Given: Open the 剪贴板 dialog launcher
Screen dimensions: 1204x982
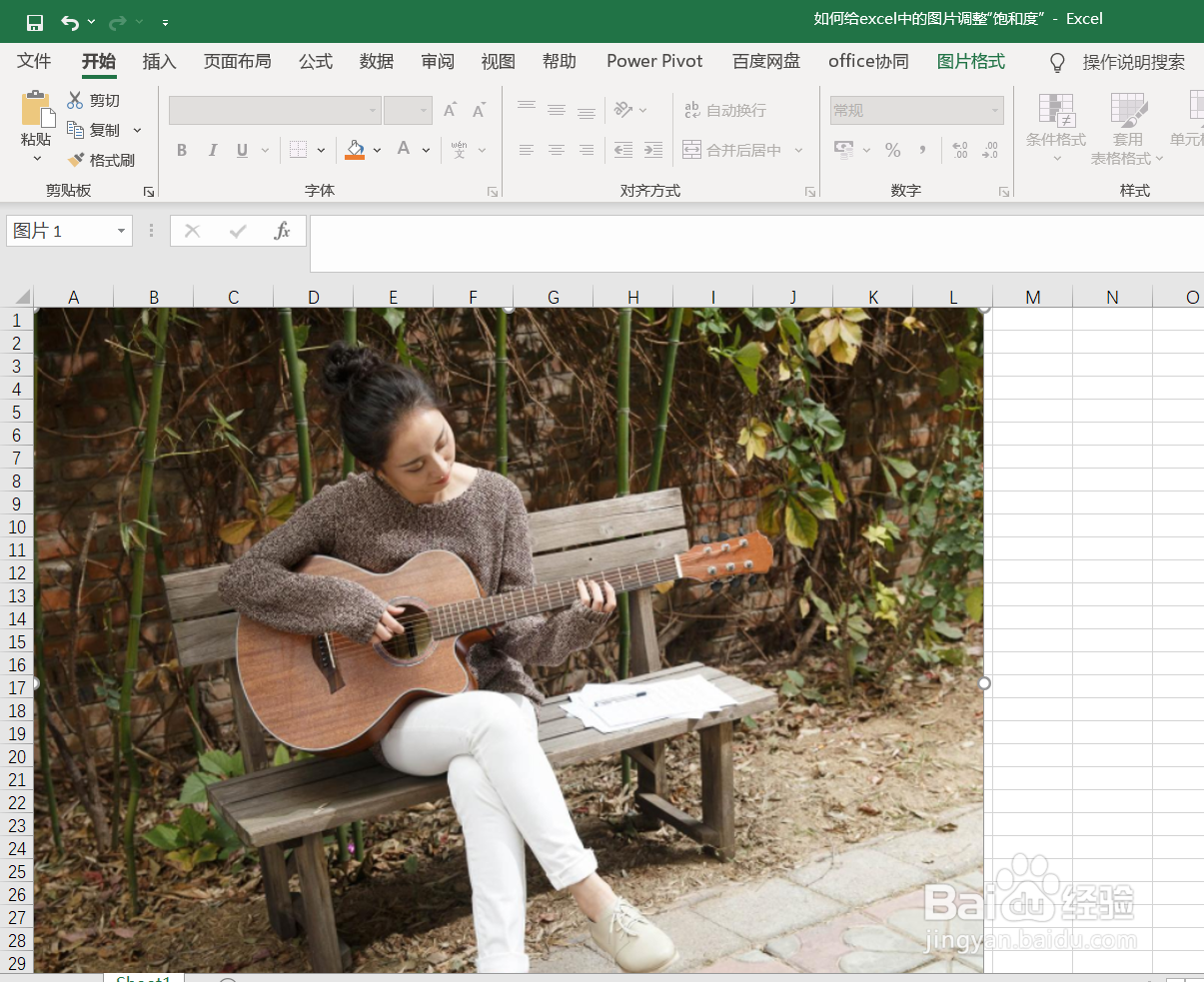Looking at the screenshot, I should tap(149, 191).
